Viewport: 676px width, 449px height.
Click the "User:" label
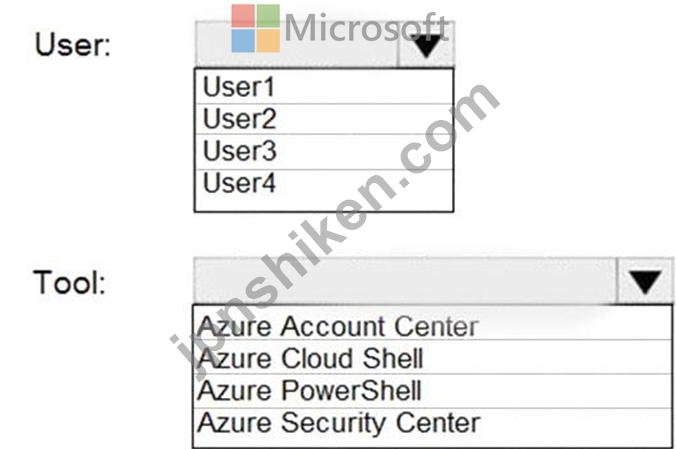pyautogui.click(x=73, y=46)
